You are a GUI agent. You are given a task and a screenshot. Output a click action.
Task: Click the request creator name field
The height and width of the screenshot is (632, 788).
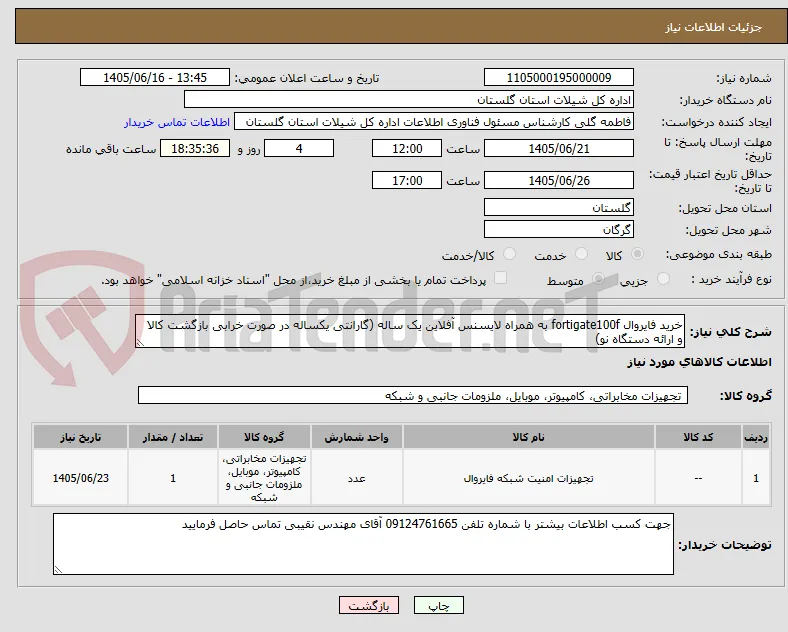434,122
